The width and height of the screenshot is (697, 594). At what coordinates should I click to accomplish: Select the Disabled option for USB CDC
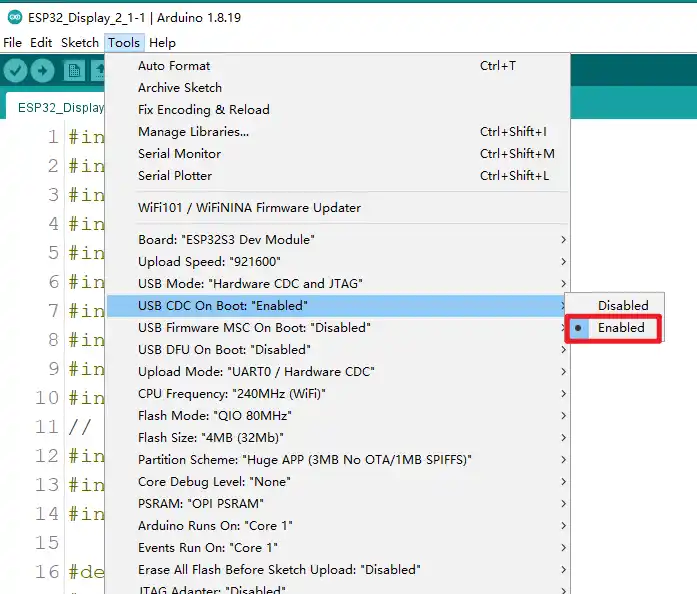click(x=622, y=306)
